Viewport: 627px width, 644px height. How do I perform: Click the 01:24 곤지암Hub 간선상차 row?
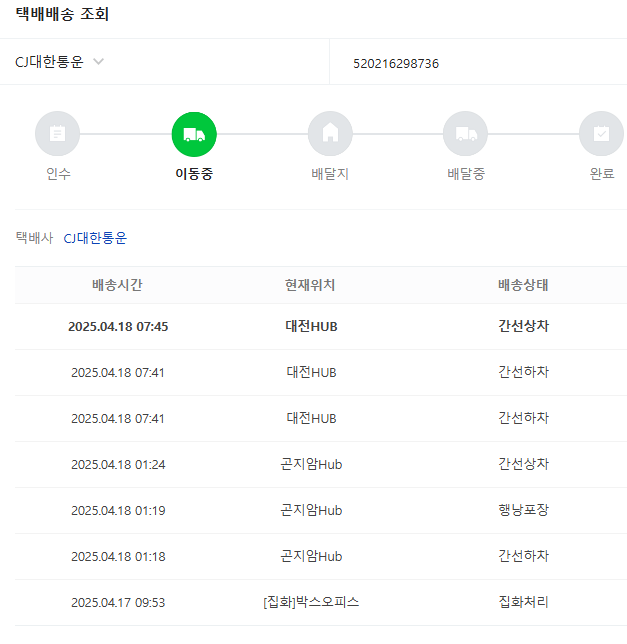[311, 464]
